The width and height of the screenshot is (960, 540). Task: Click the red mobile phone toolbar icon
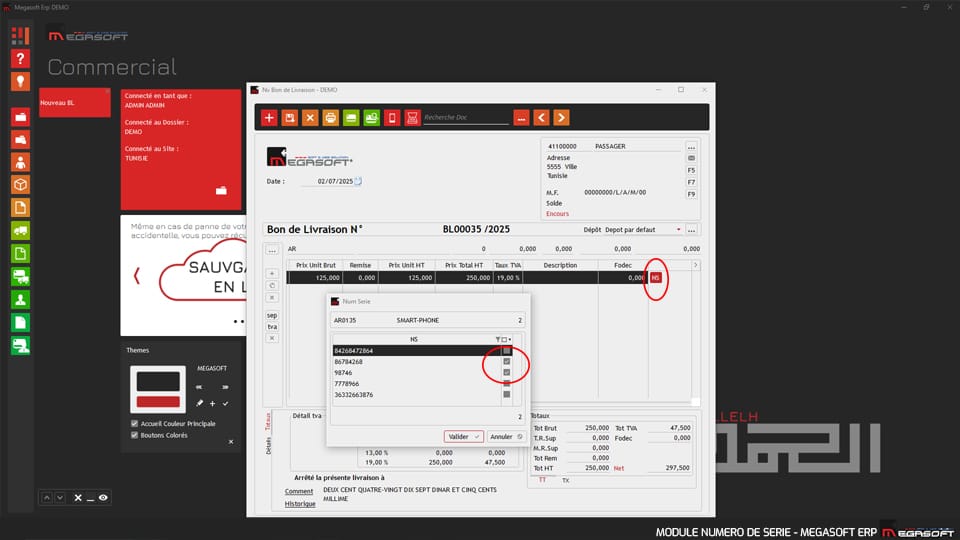click(x=392, y=118)
